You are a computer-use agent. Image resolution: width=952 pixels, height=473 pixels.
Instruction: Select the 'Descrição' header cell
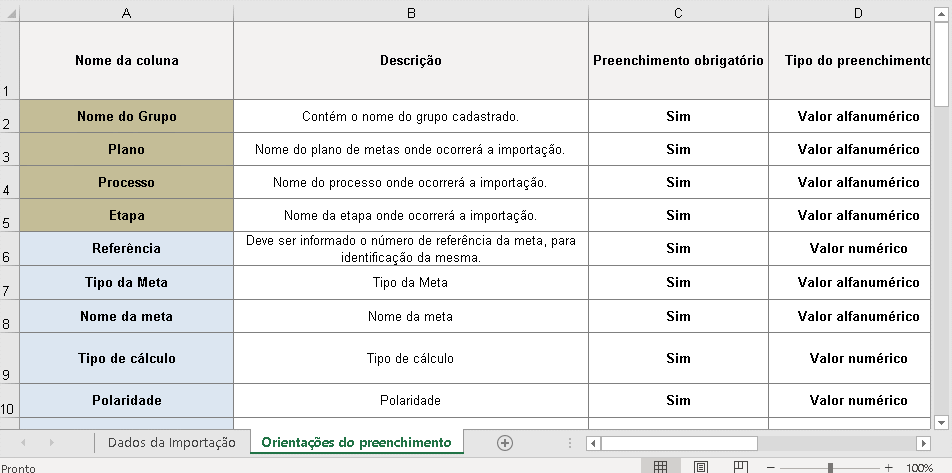coord(411,61)
